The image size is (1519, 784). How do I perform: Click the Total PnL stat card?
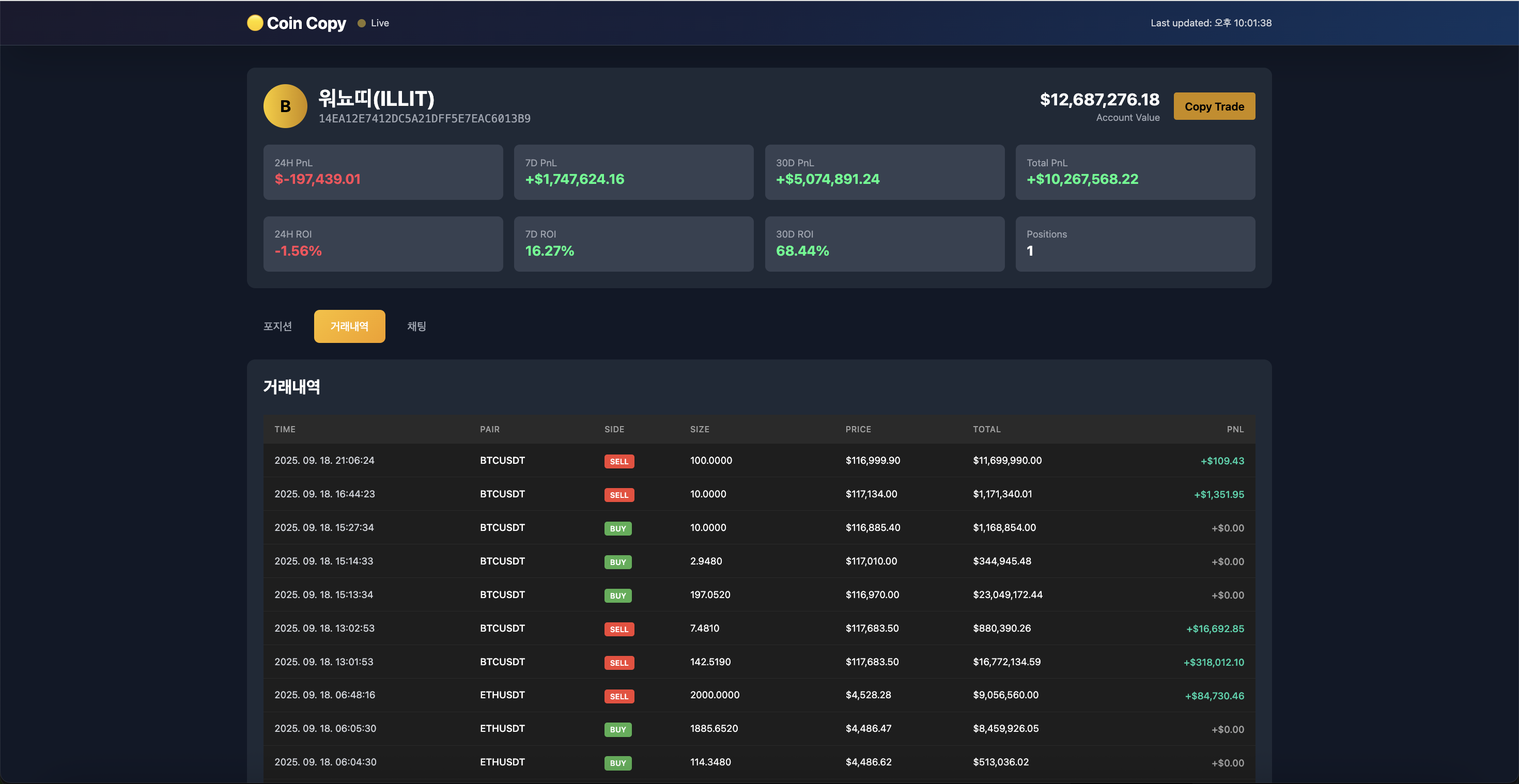pyautogui.click(x=1135, y=171)
